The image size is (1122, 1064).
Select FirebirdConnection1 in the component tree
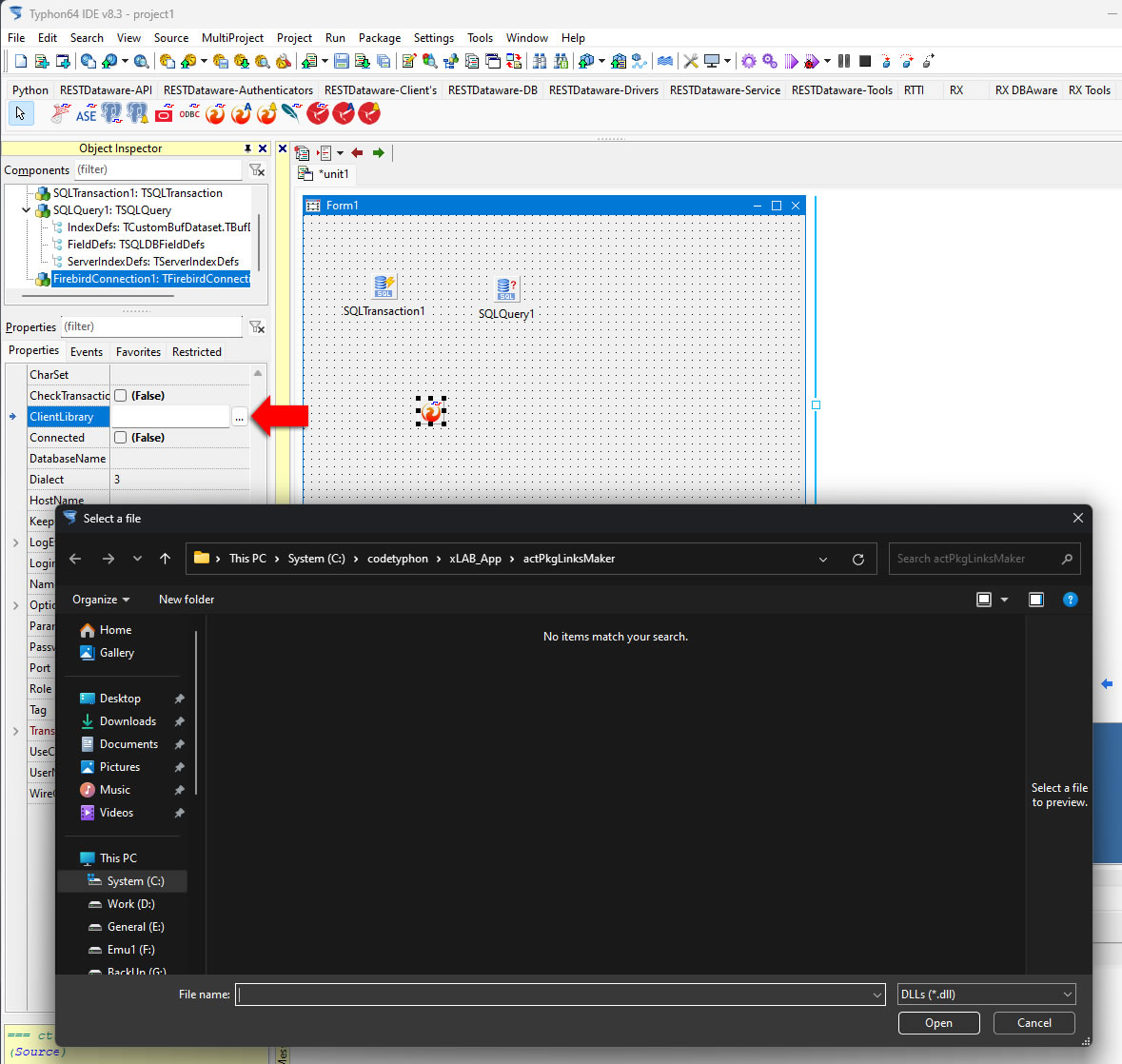[151, 279]
